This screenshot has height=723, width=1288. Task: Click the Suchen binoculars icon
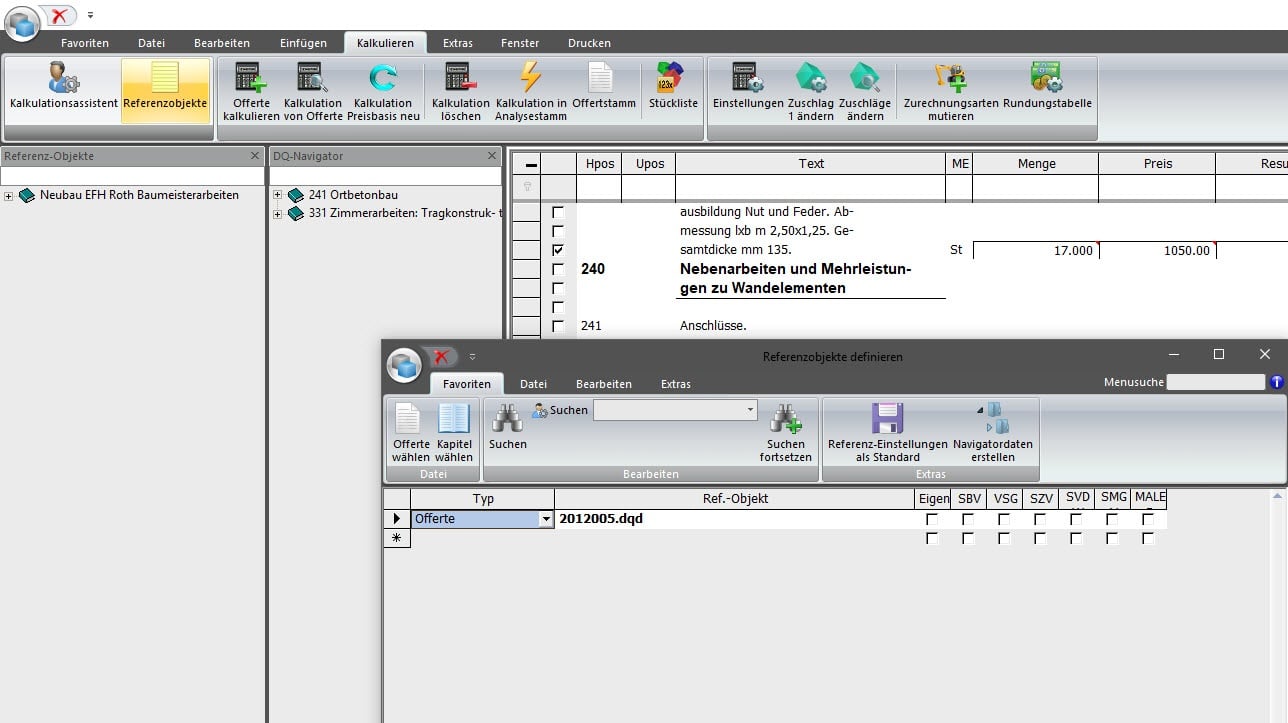[x=507, y=426]
